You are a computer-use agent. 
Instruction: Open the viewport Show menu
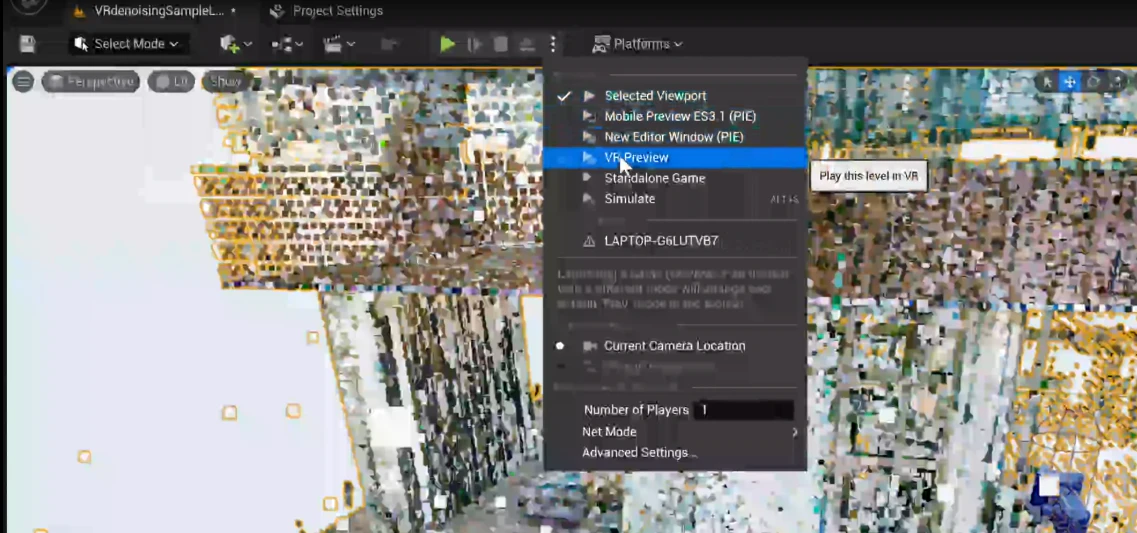(x=225, y=82)
